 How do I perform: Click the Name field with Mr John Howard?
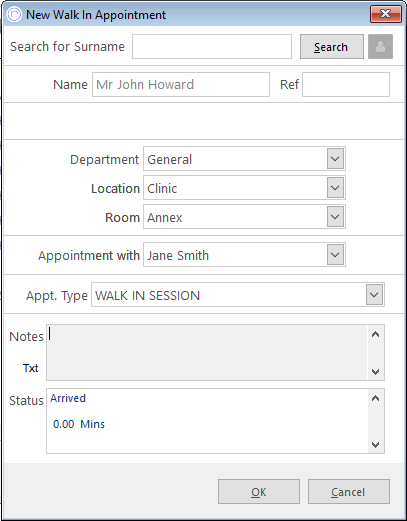coord(181,85)
